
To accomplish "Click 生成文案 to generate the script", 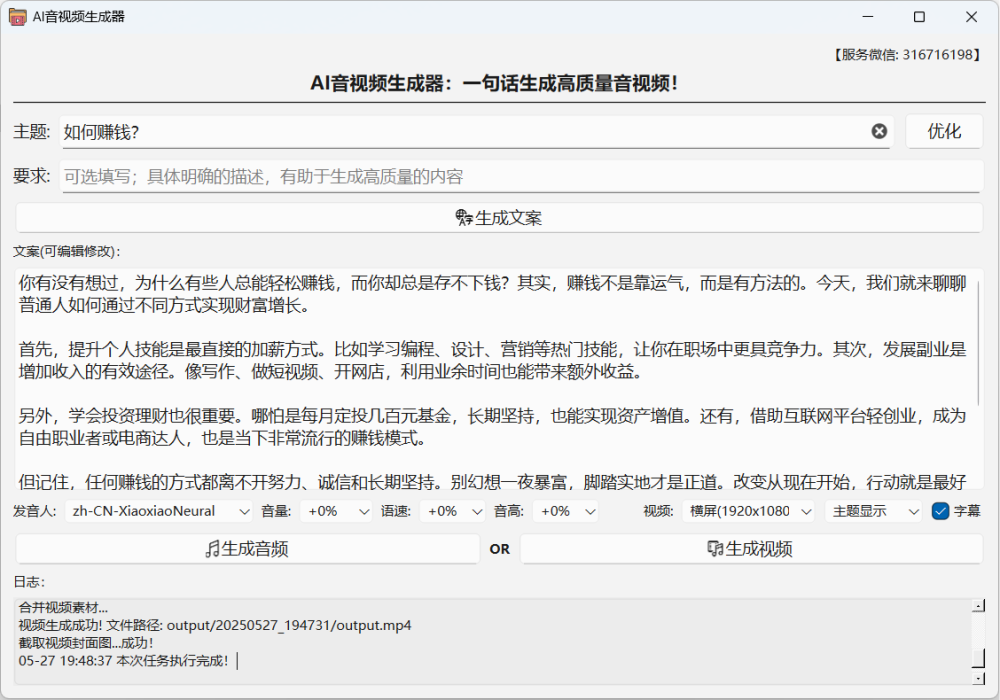I will click(x=500, y=216).
